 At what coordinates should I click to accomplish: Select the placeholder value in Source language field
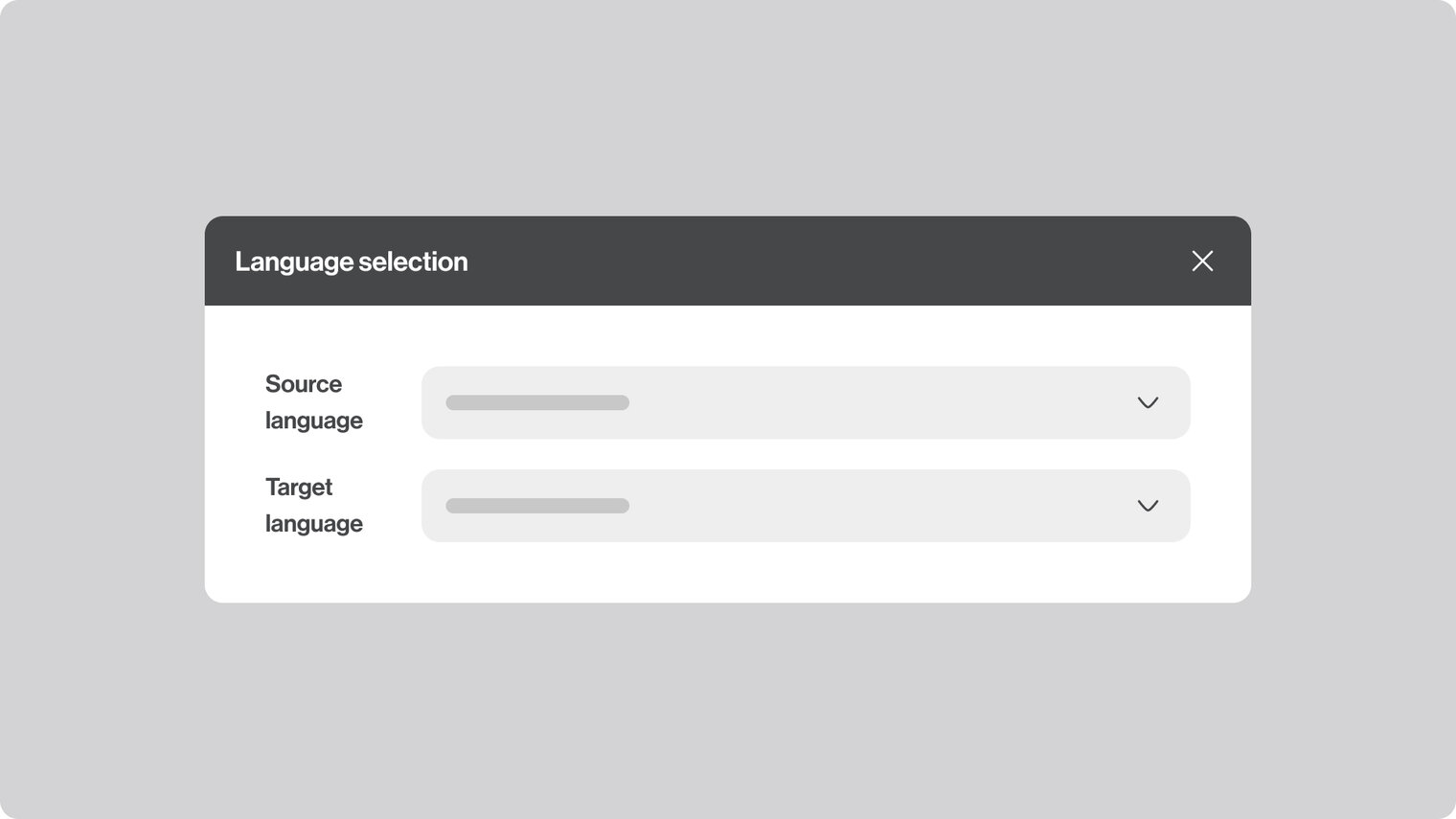coord(537,402)
